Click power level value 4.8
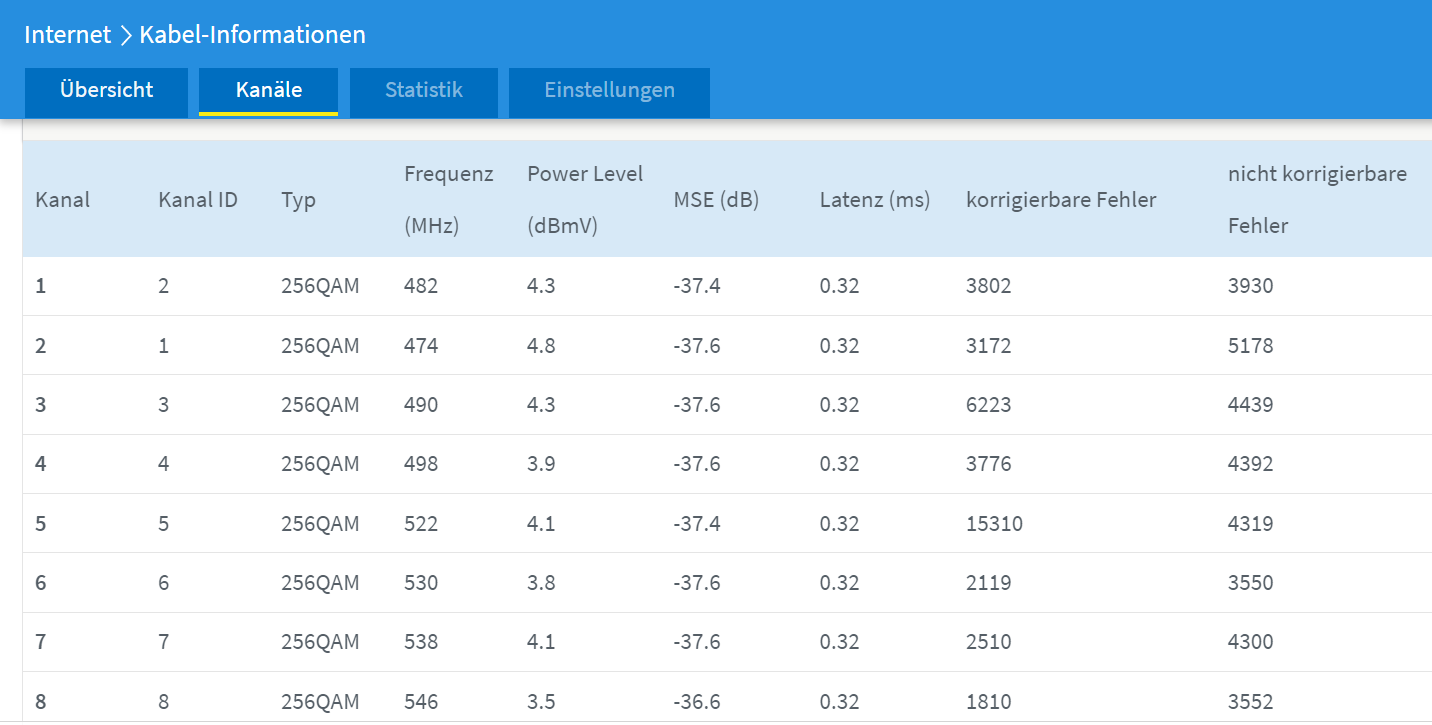1432x725 pixels. tap(541, 346)
